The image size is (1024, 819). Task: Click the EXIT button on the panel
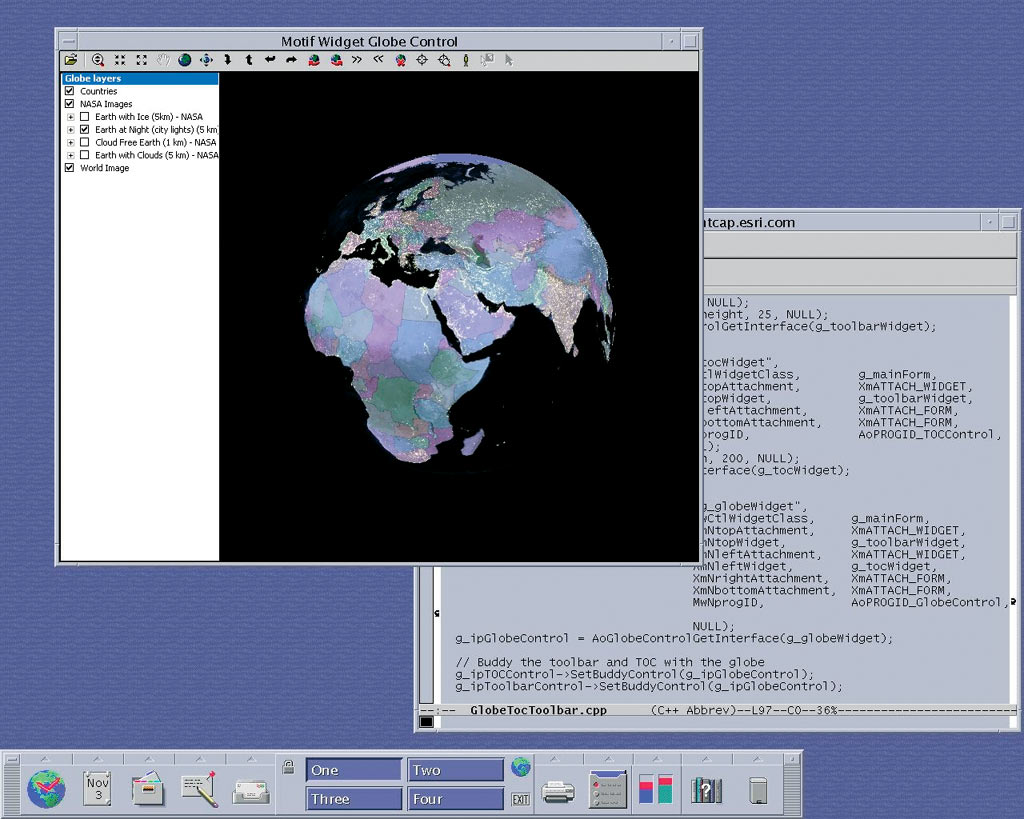pyautogui.click(x=520, y=799)
